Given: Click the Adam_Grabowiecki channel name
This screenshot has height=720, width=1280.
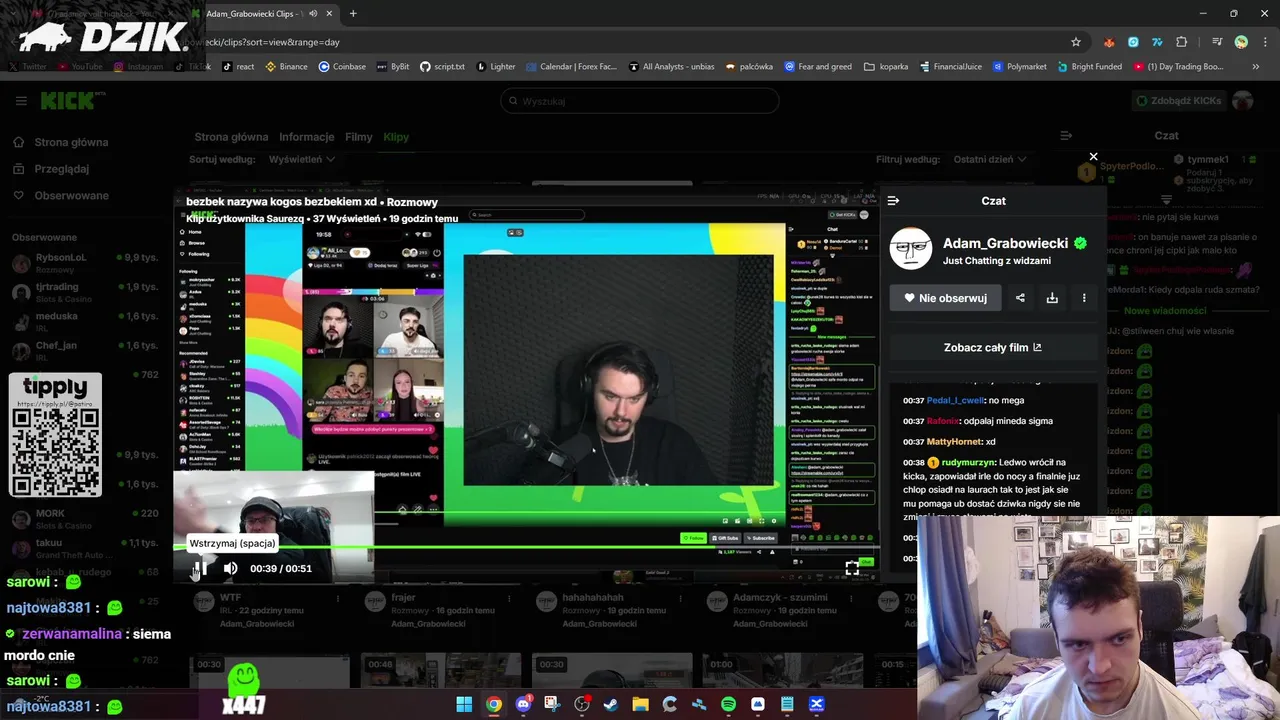Looking at the screenshot, I should [1007, 243].
